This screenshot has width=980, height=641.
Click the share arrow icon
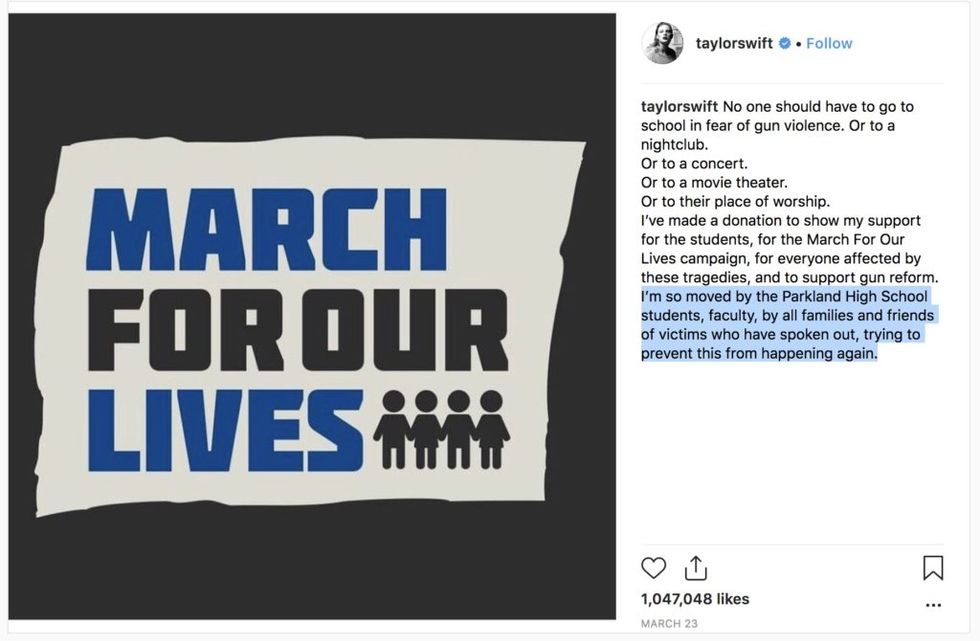(696, 568)
